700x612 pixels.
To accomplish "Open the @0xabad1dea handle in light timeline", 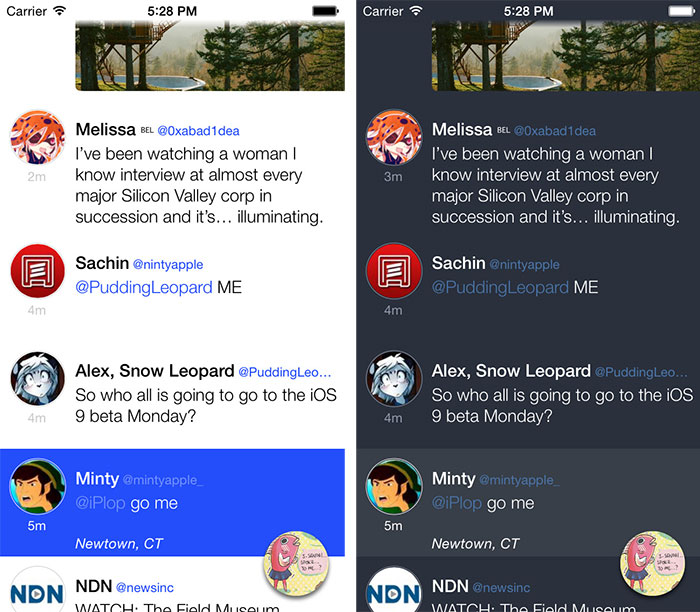I will tap(198, 131).
